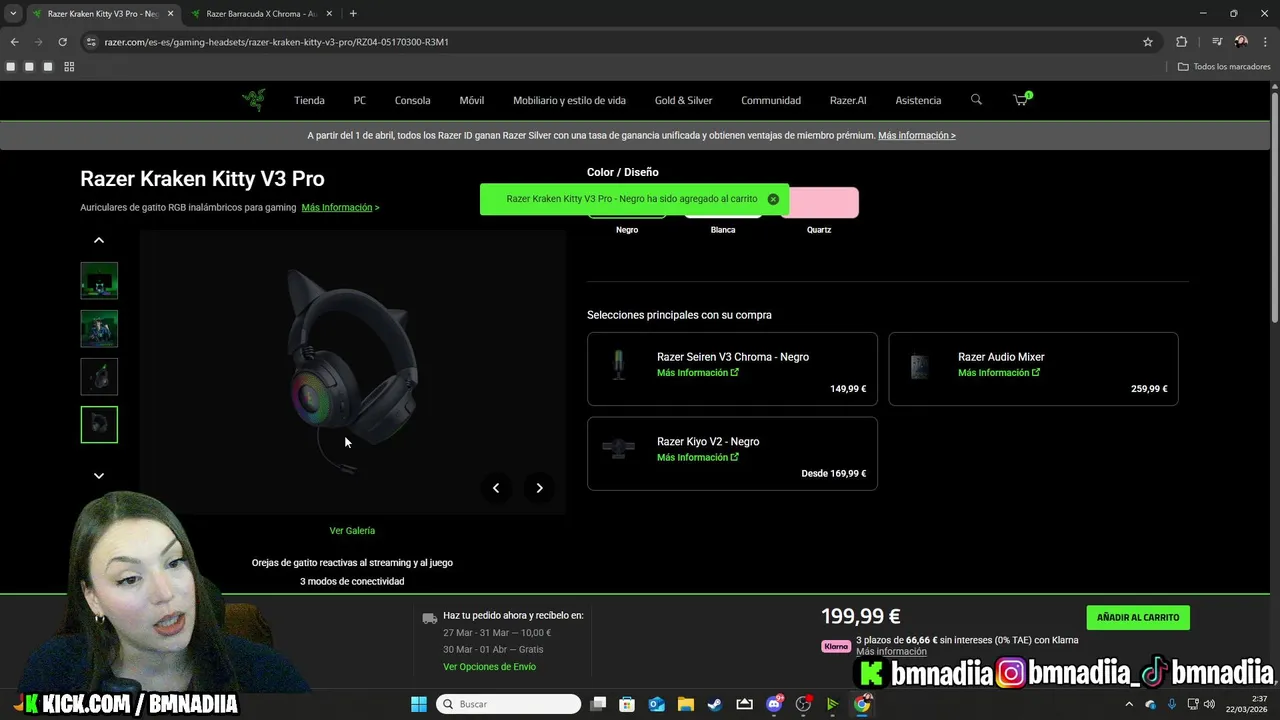Open the media control icon in Chrome toolbar

click(1217, 42)
